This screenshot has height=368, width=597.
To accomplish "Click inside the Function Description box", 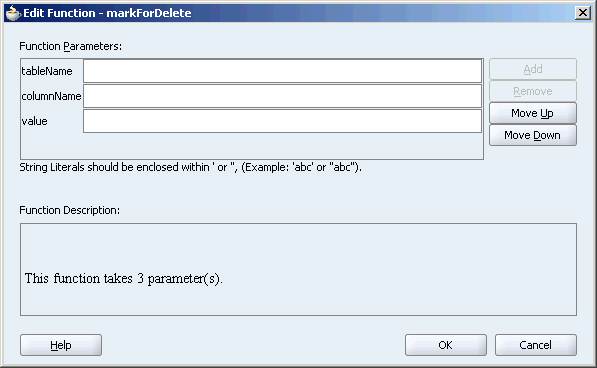I will point(298,269).
